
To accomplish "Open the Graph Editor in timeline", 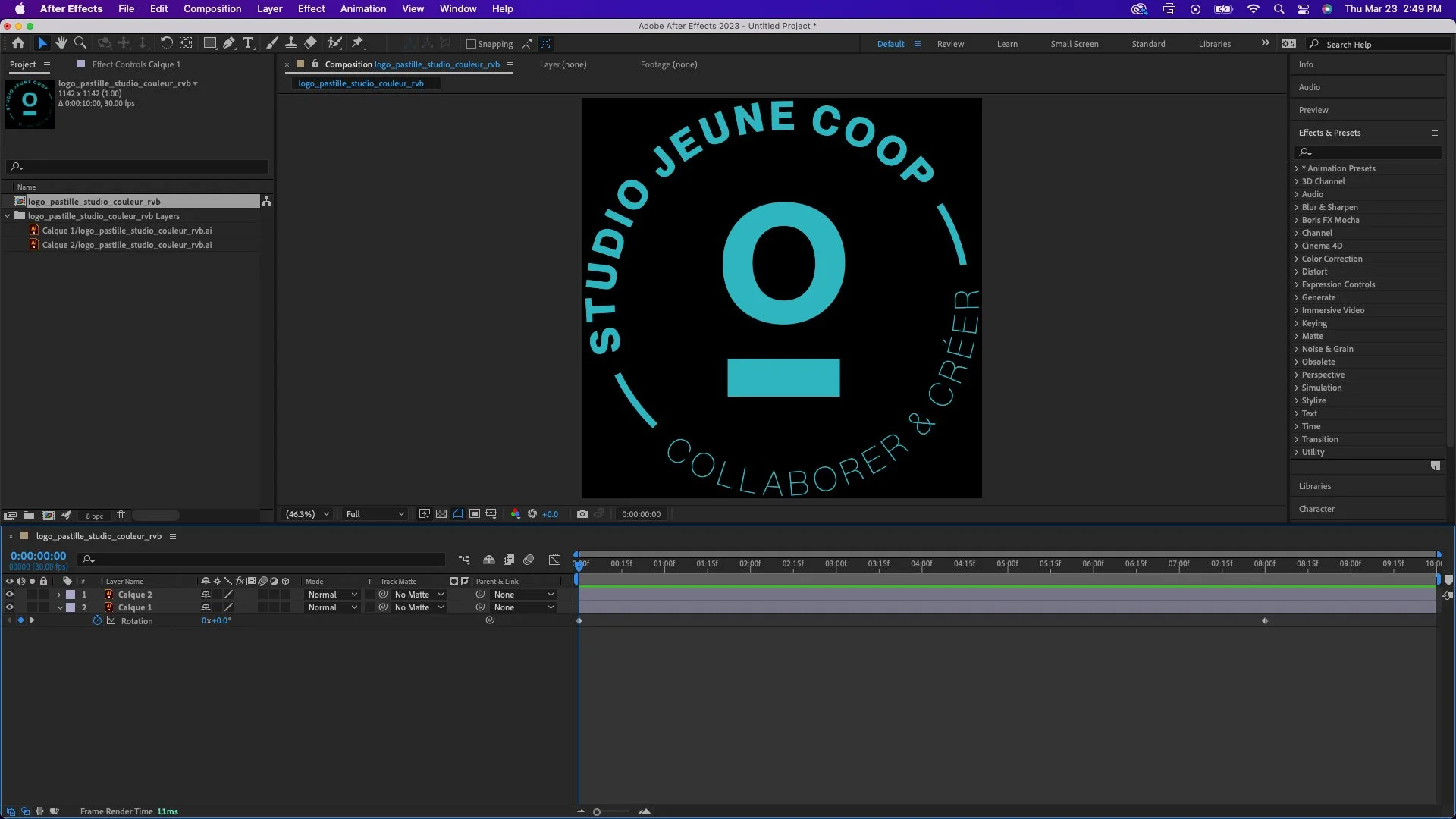I will (555, 560).
